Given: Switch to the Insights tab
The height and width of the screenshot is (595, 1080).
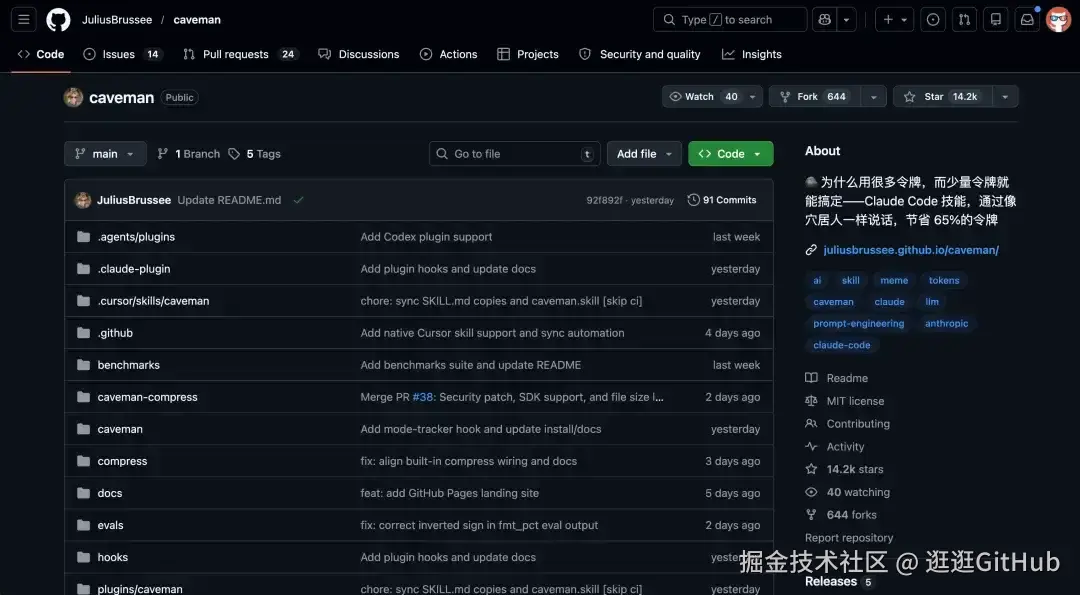Looking at the screenshot, I should 751,54.
